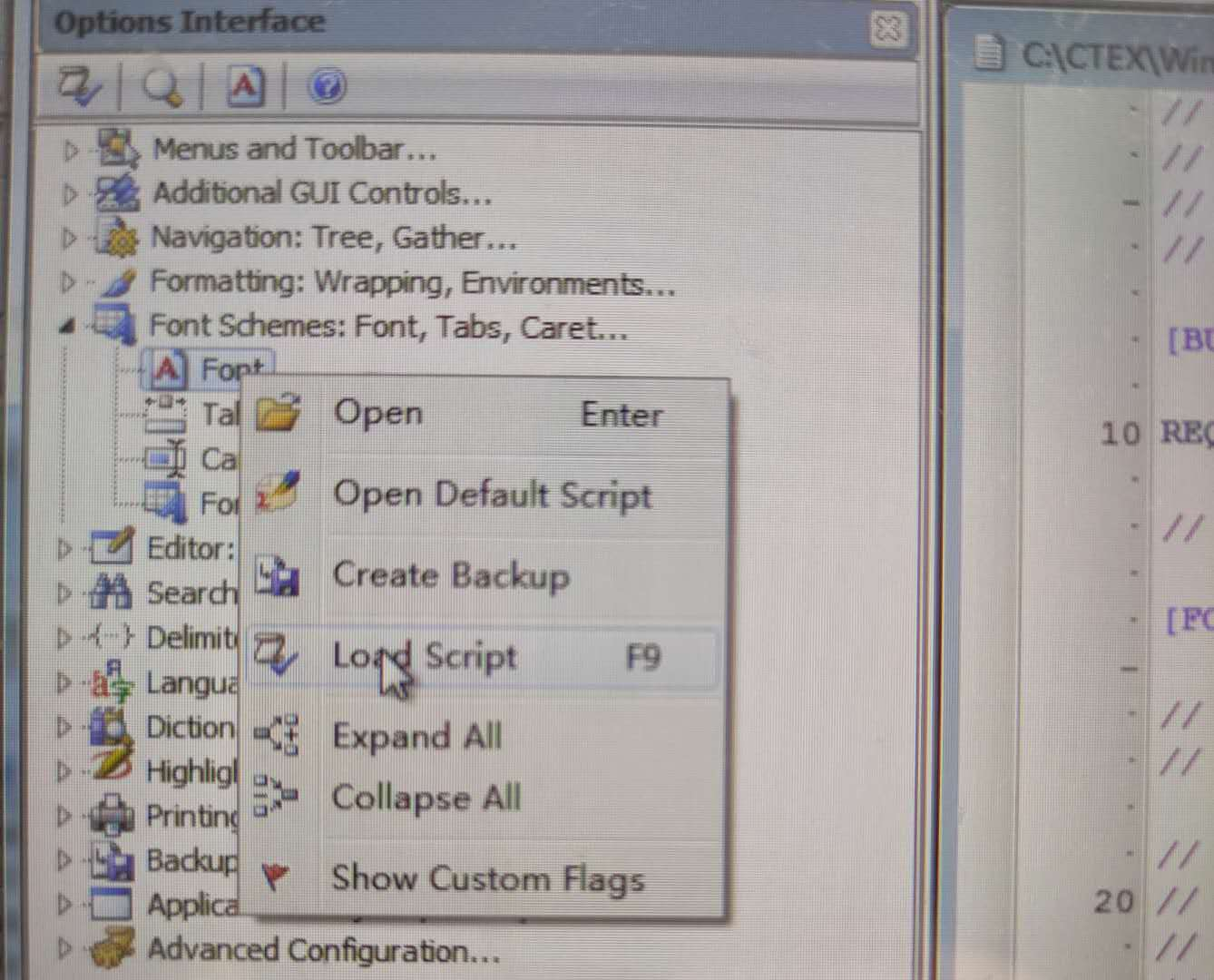The image size is (1214, 980).
Task: Click the Dictionary books icon
Action: [110, 726]
